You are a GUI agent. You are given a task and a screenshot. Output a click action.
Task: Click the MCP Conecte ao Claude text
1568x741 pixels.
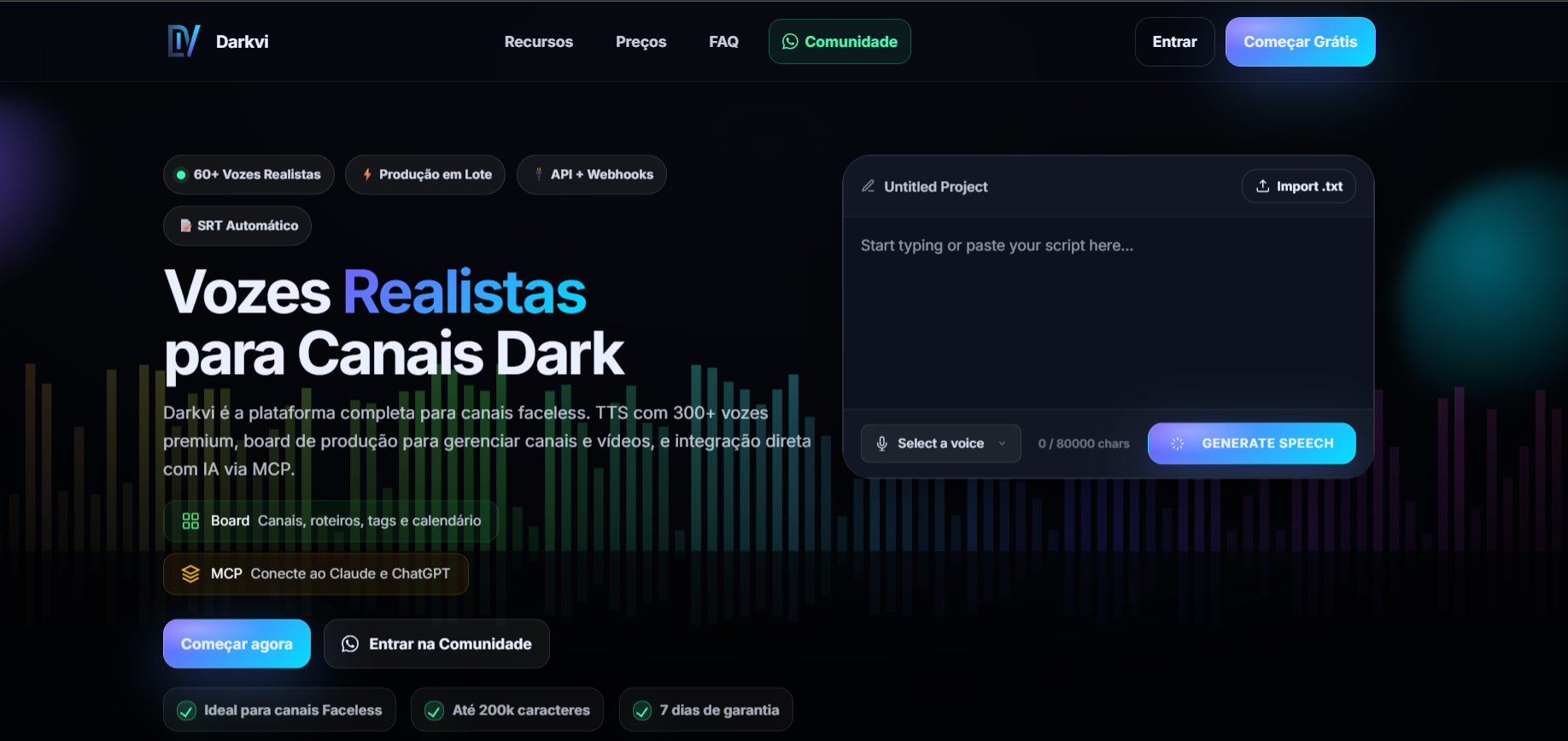350,574
